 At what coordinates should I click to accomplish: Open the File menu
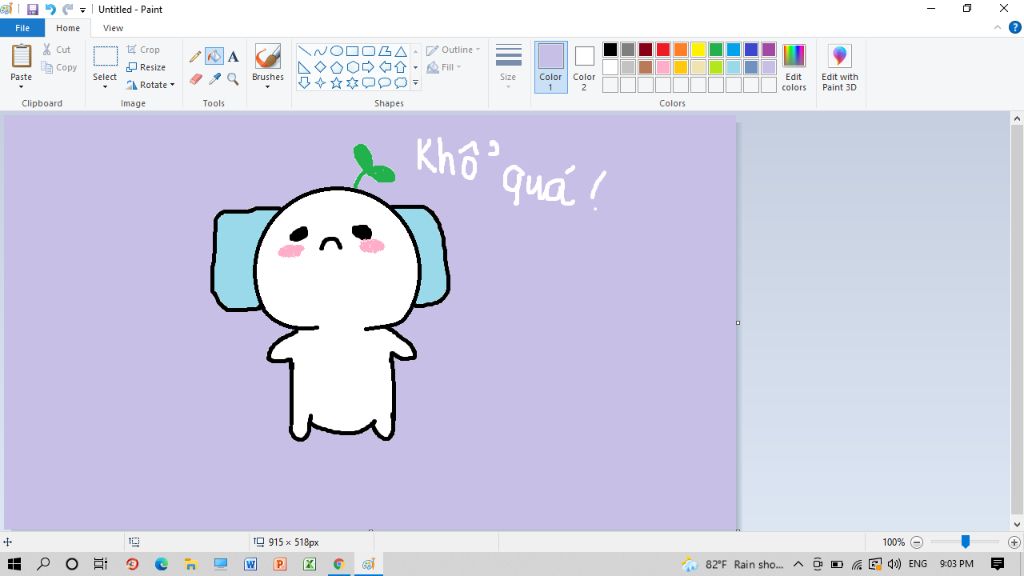[22, 28]
